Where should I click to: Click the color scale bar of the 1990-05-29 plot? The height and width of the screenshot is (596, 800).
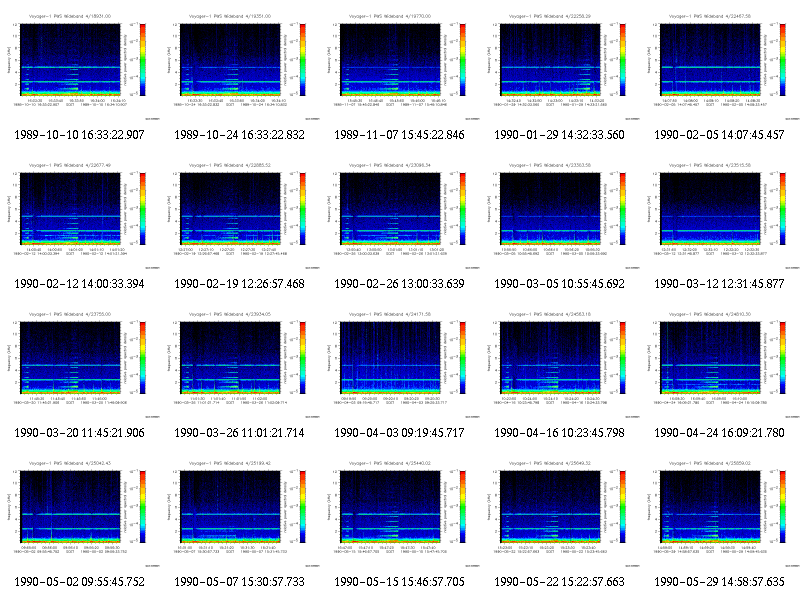tap(783, 507)
